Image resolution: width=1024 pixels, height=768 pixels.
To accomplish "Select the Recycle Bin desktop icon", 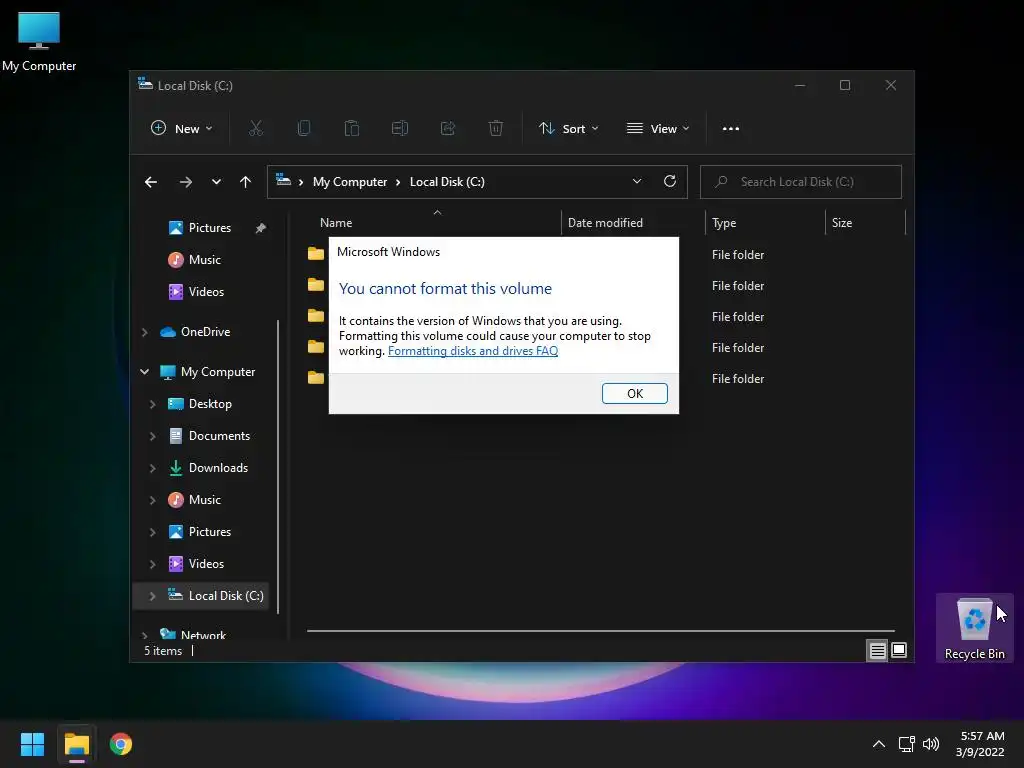I will point(974,628).
